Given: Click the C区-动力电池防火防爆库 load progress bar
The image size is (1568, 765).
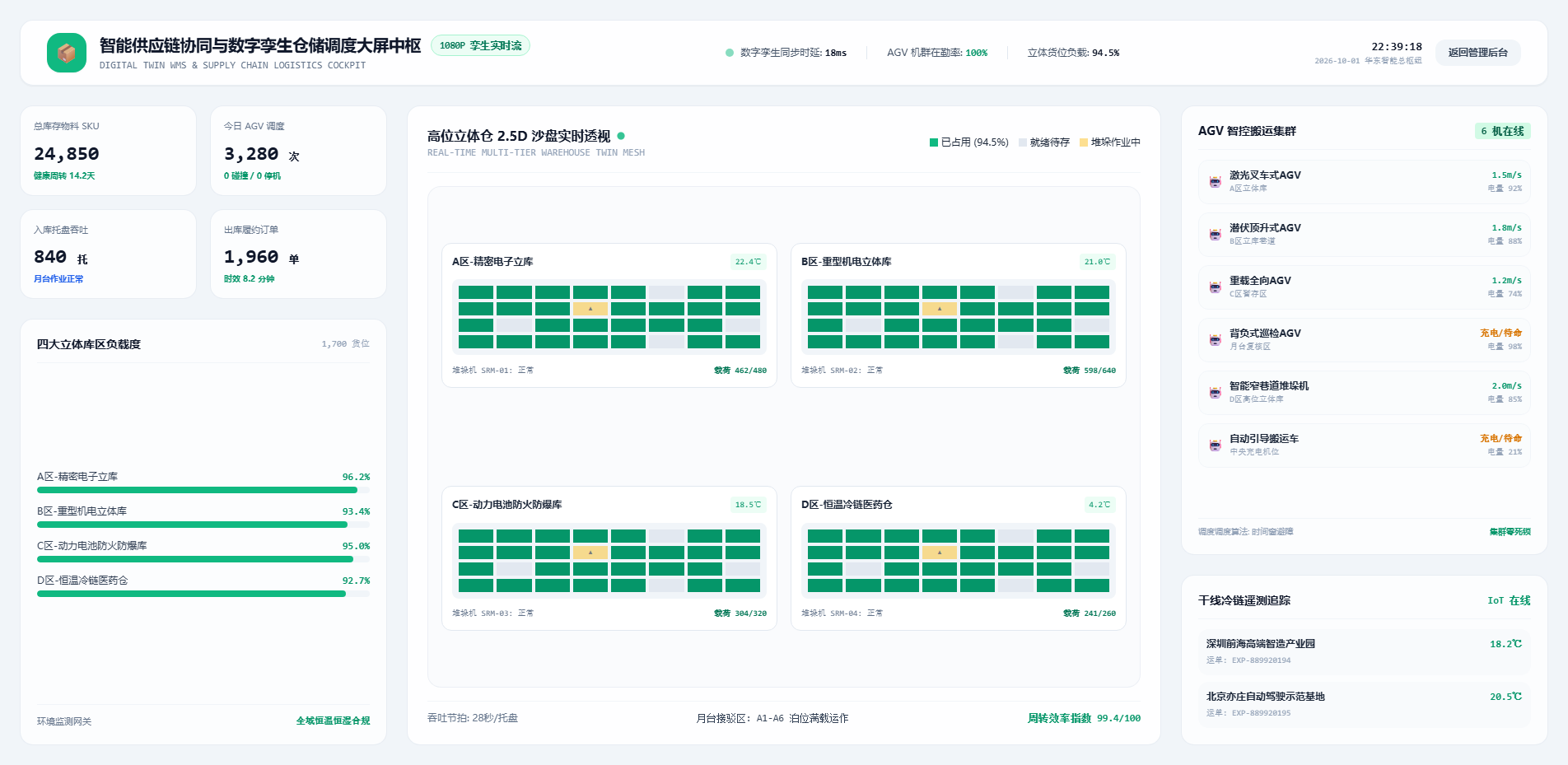Looking at the screenshot, I should click(x=203, y=559).
